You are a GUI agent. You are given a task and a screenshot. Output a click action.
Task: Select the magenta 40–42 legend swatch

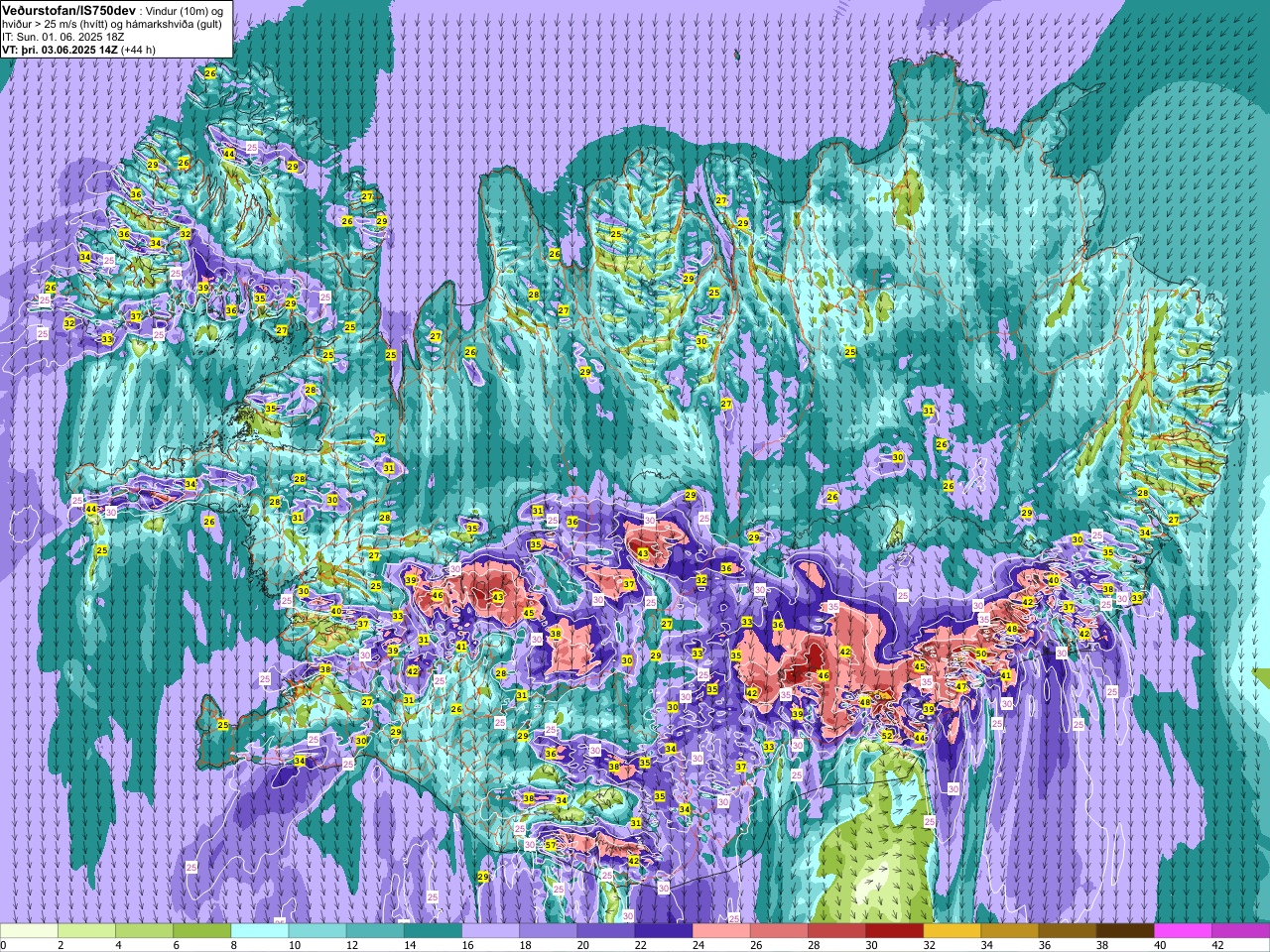click(1182, 931)
